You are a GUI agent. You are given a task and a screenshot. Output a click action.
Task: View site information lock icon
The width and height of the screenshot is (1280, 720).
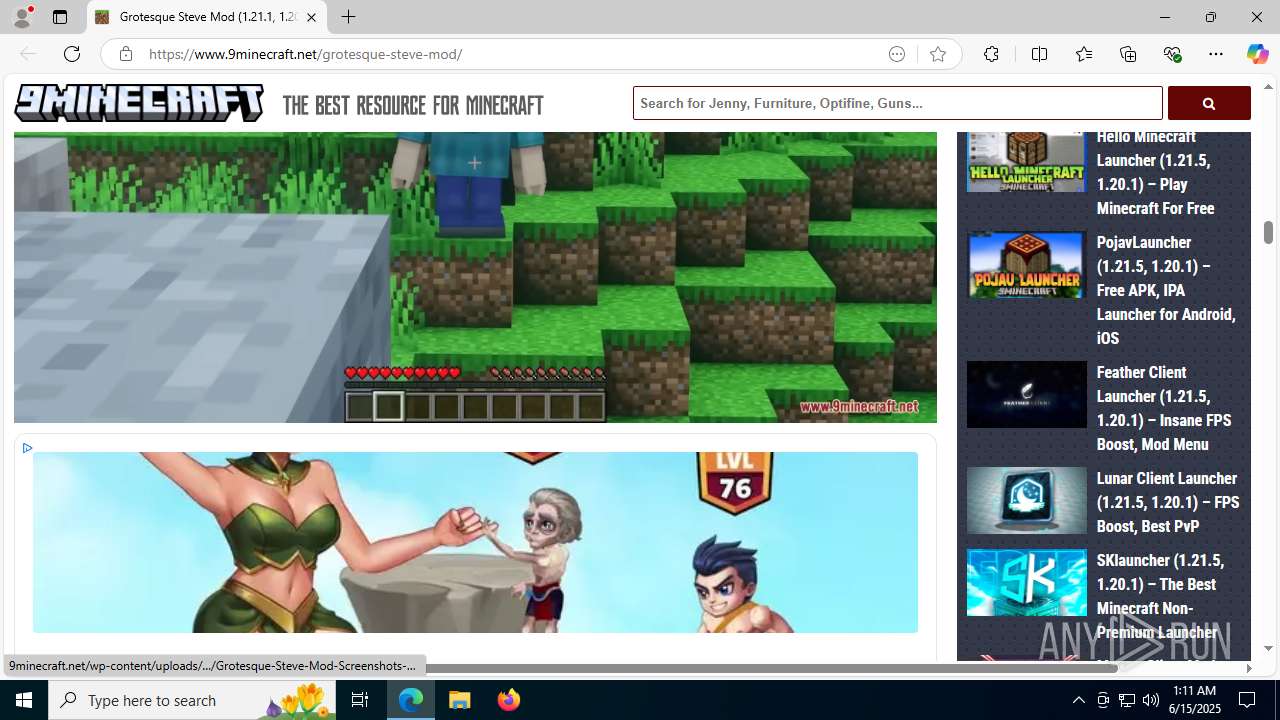125,54
